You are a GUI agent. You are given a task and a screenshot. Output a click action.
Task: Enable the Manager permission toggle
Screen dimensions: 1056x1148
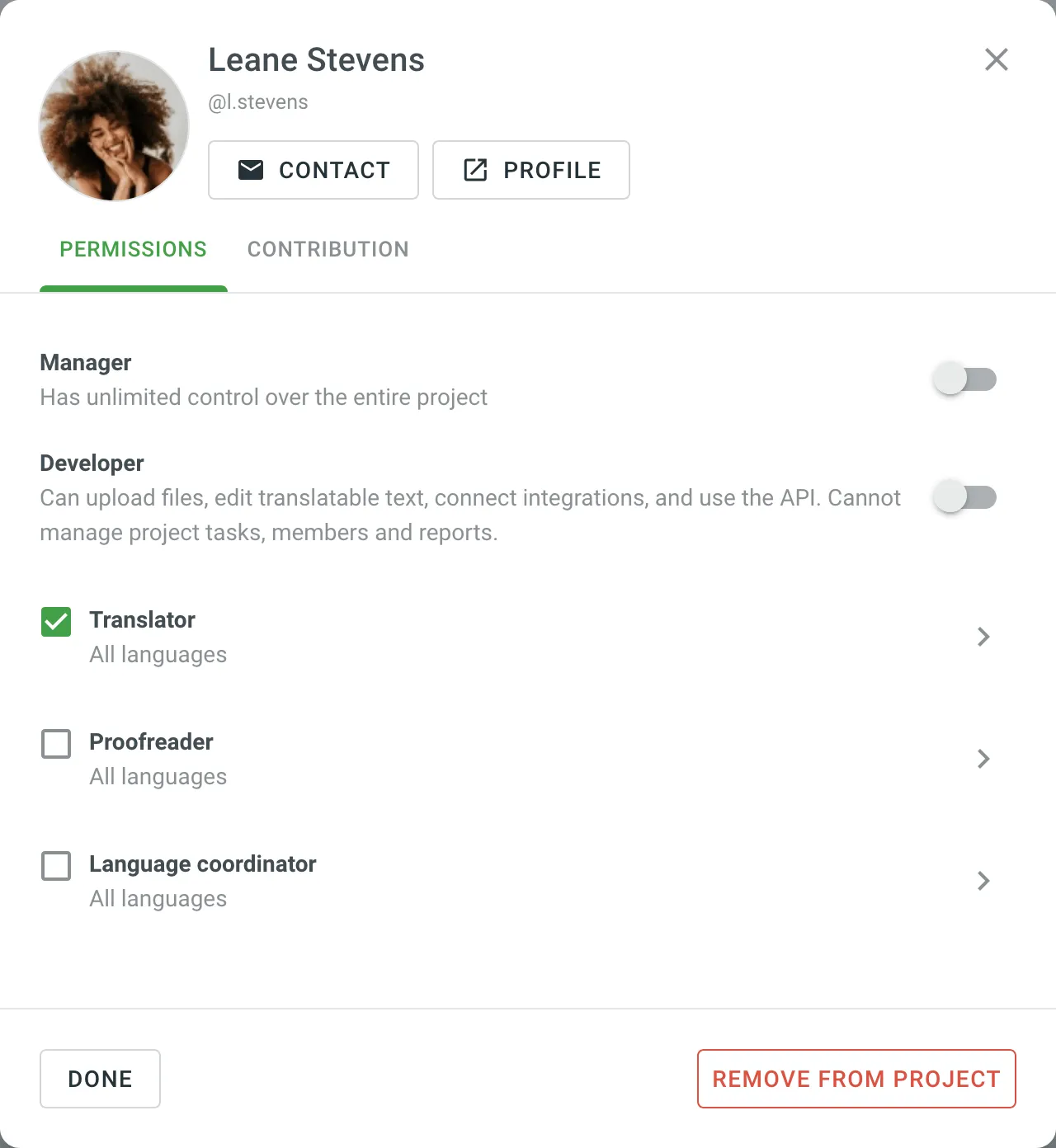965,379
